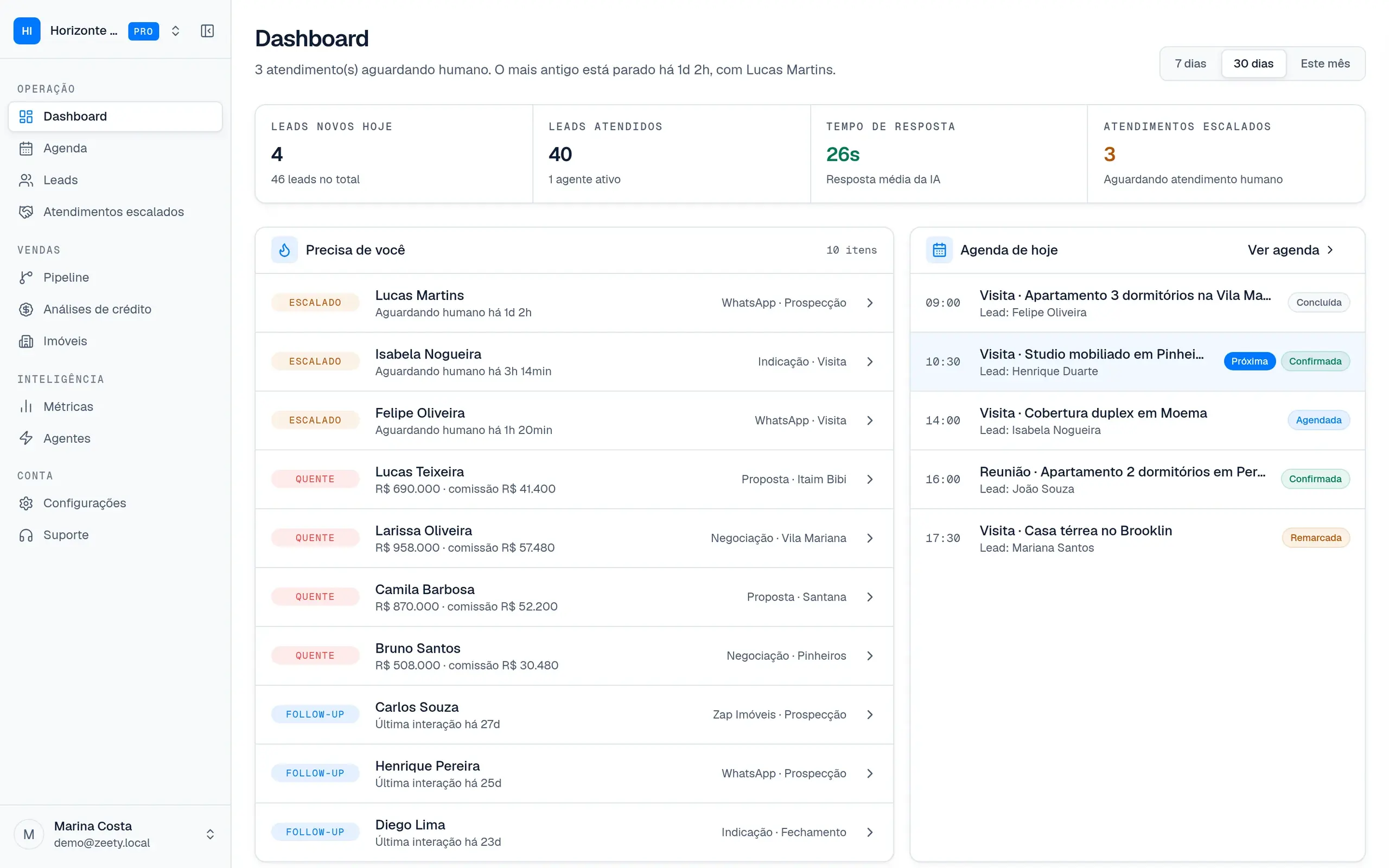The width and height of the screenshot is (1389, 868).
Task: Click the Análises de crédito dollar icon
Action: point(26,309)
